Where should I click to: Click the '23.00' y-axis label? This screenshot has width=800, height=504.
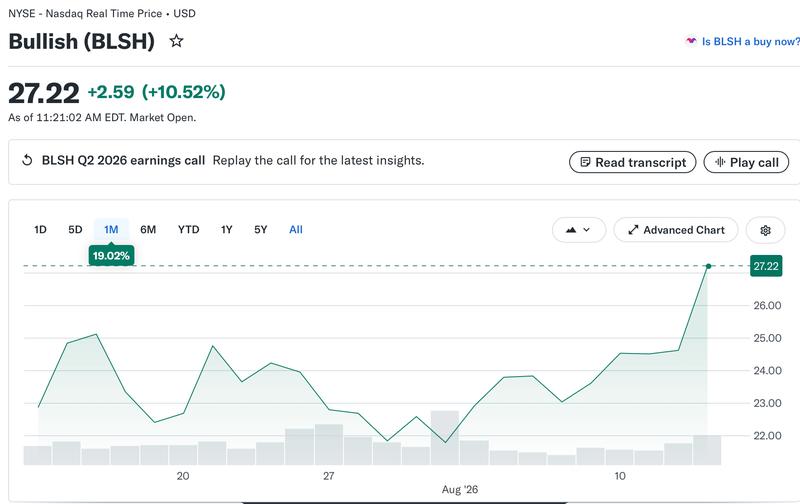pos(767,403)
